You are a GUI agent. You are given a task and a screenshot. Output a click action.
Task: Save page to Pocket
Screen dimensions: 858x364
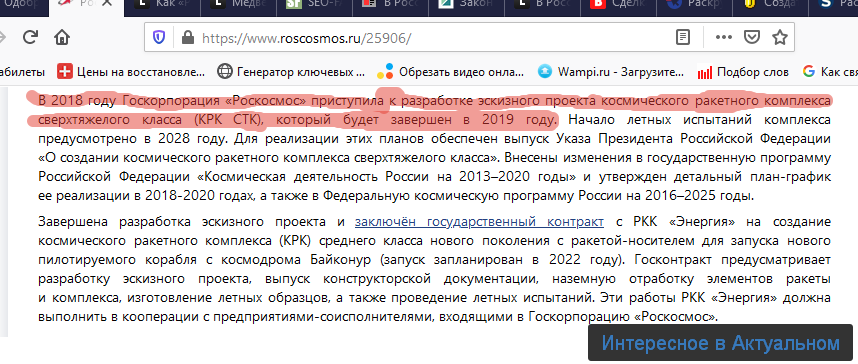click(x=752, y=37)
